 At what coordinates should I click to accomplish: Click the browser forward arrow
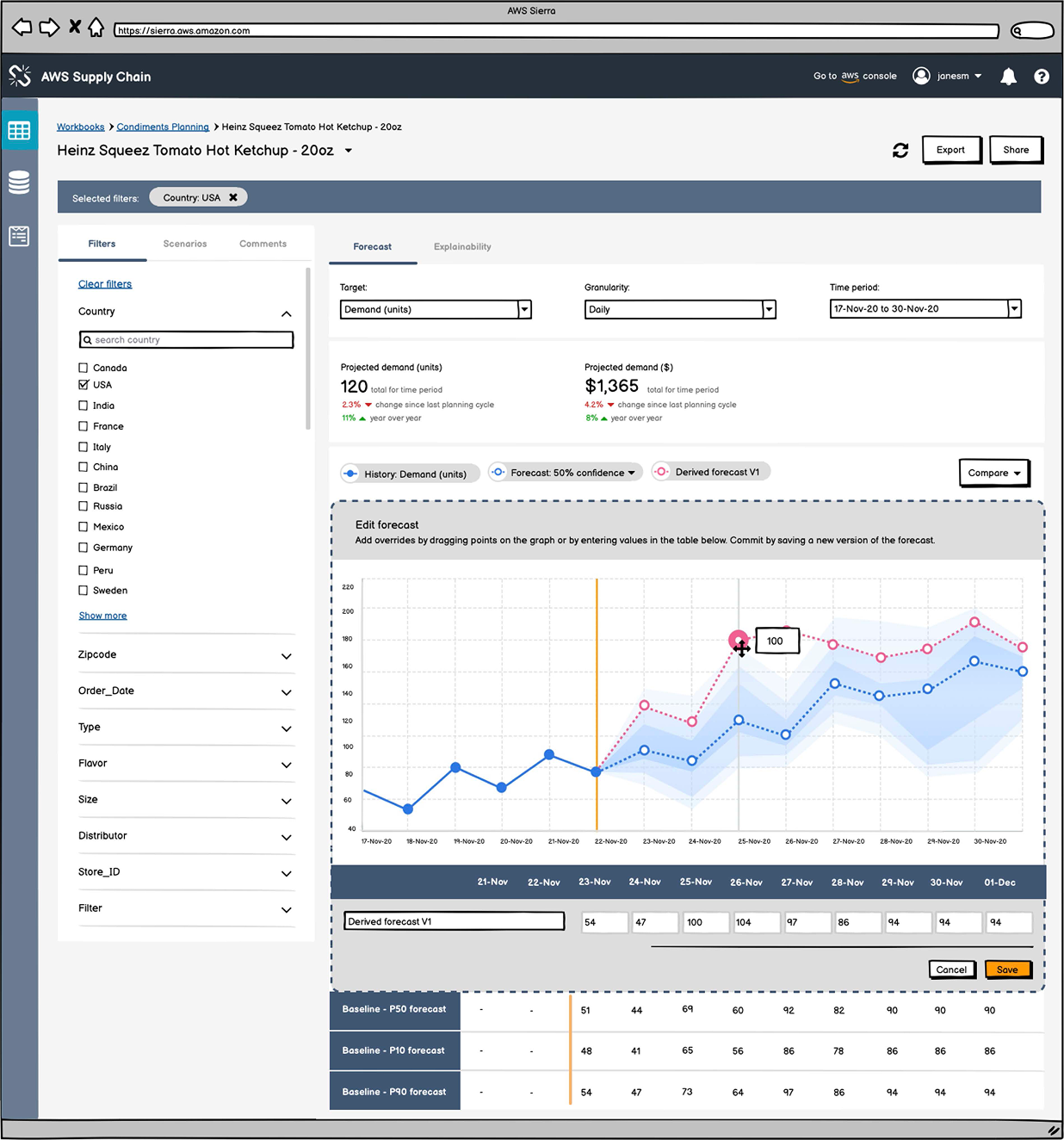[x=49, y=28]
